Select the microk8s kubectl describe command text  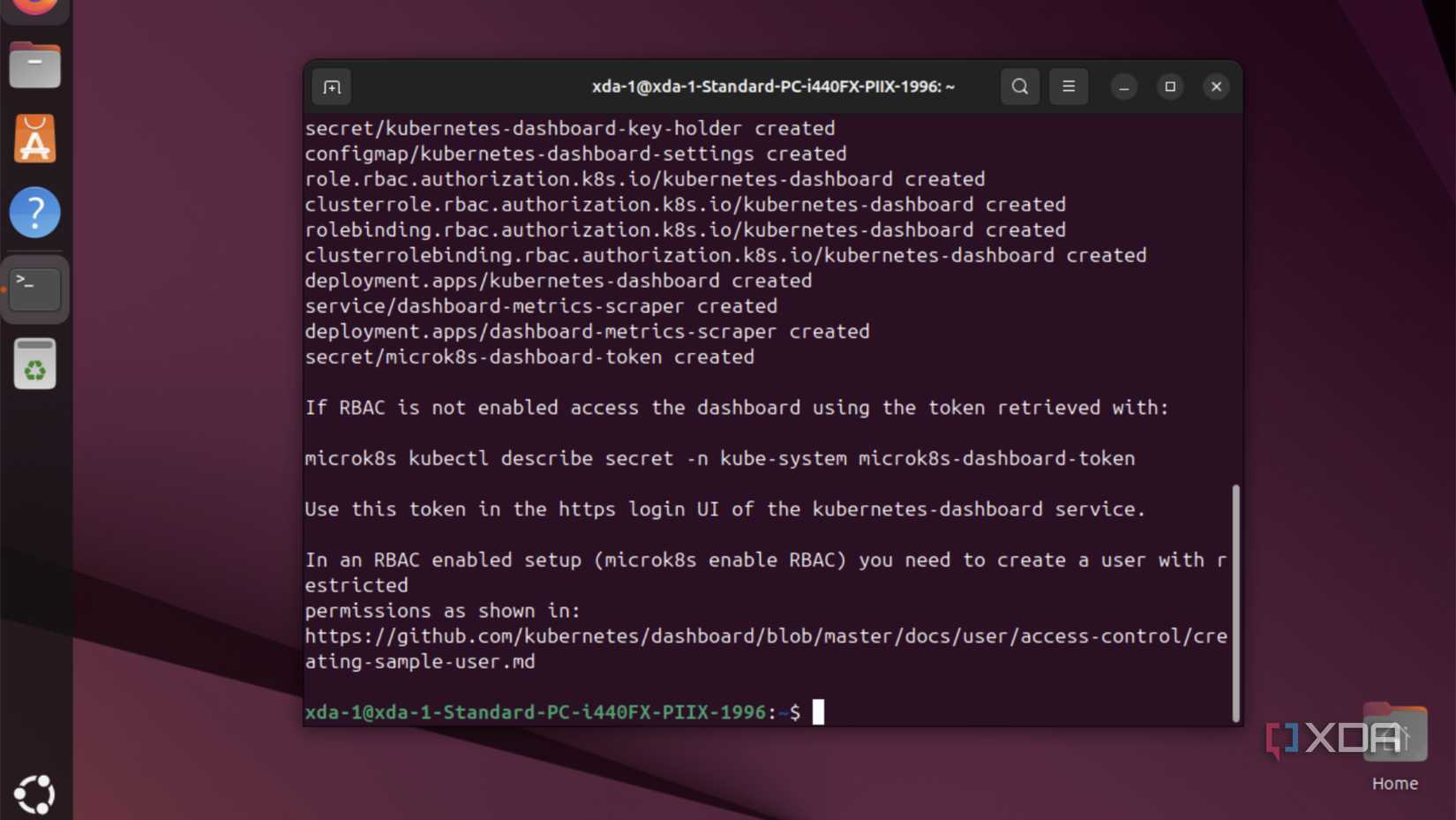click(x=719, y=458)
